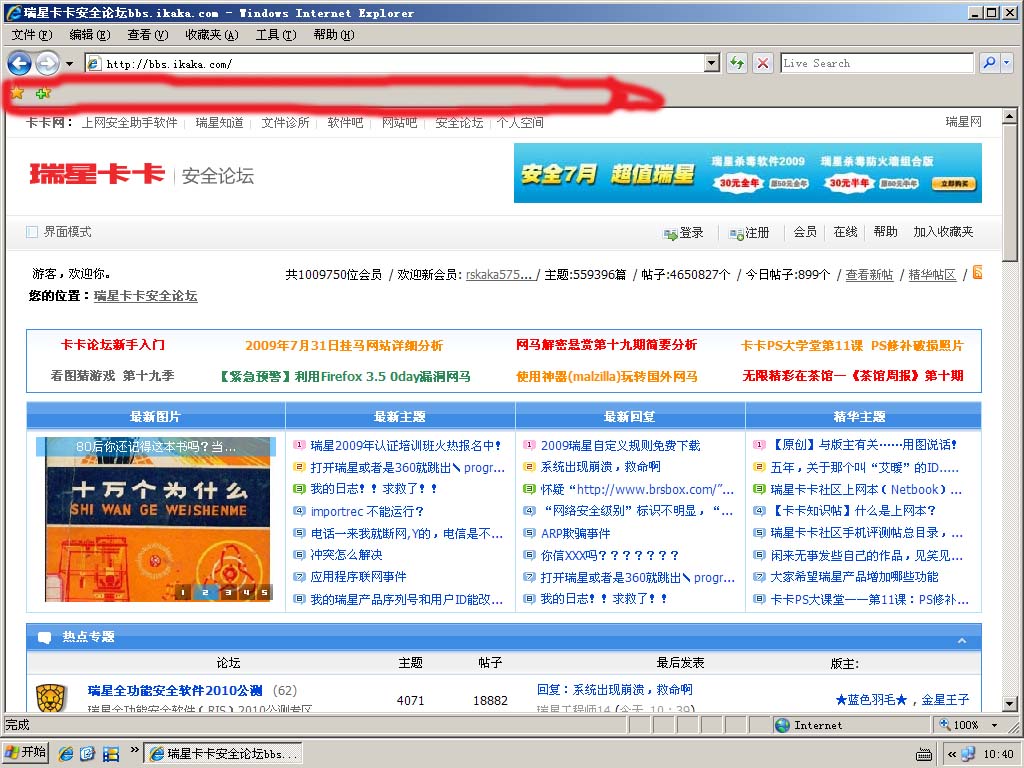Open 瑞星2009年认证培训班火热报名中 topic
1024x768 pixels.
[x=406, y=445]
